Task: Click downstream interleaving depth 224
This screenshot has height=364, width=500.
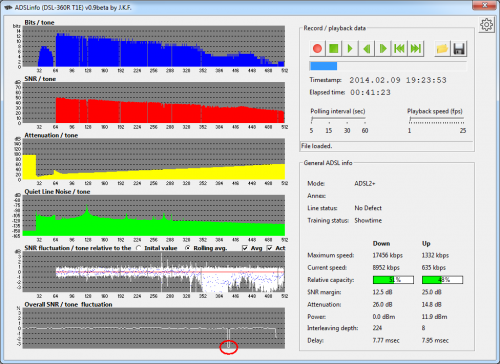Action: (x=377, y=328)
